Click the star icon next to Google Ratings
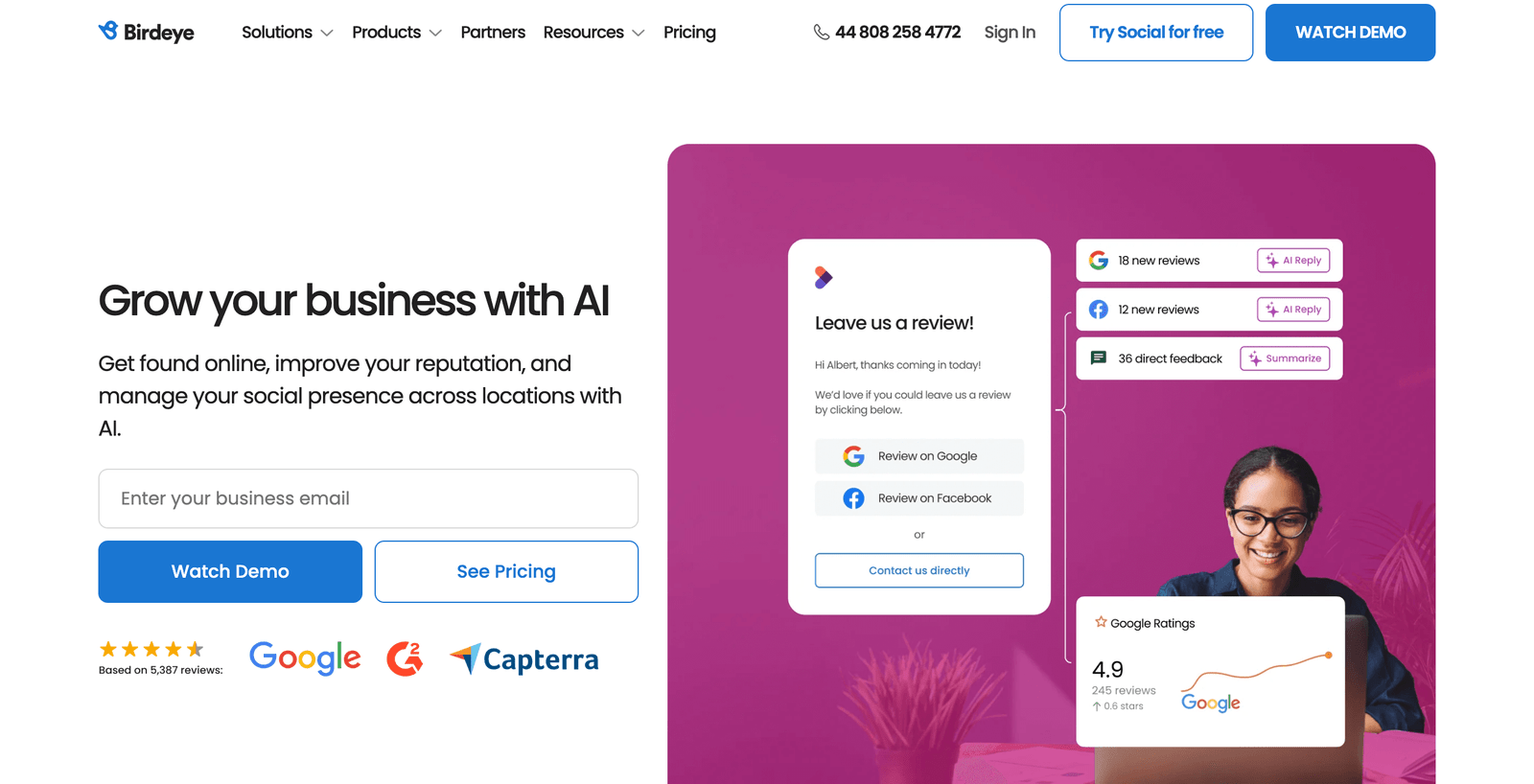Screen dimensions: 1534x784 (1101, 622)
